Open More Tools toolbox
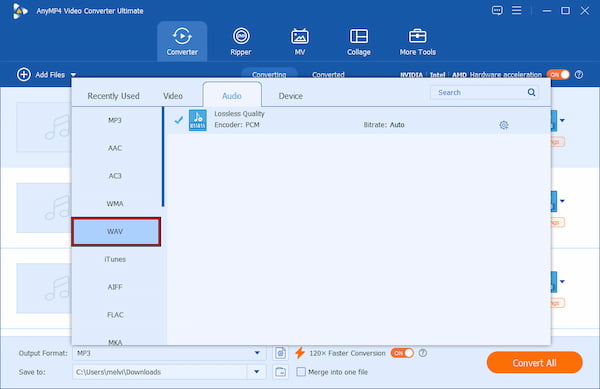Screen dimensions: 600x389 click(417, 41)
